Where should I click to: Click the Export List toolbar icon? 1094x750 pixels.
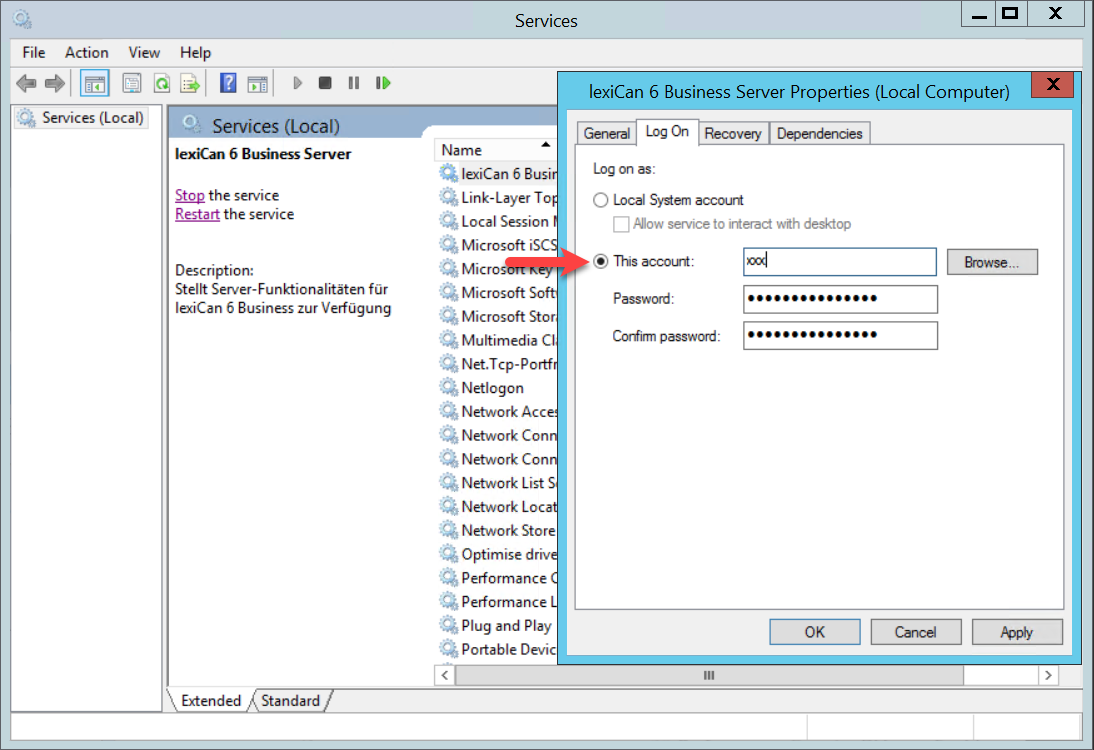click(190, 83)
